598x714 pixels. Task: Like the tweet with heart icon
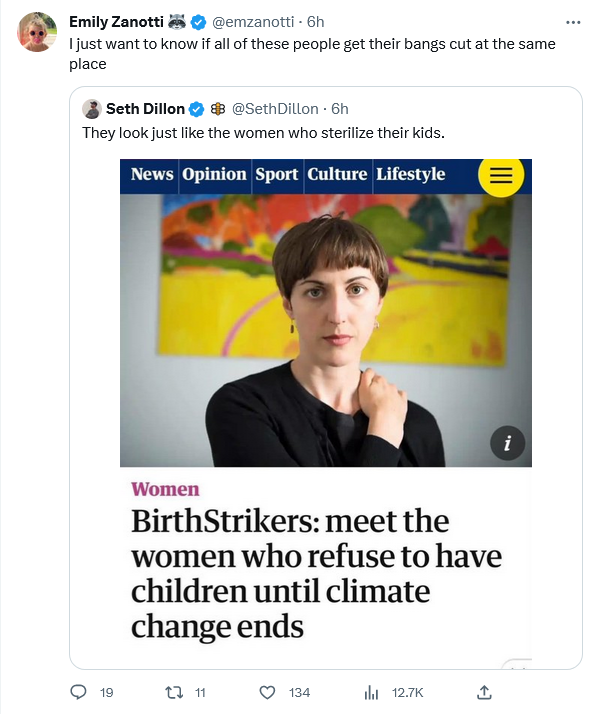pos(267,693)
